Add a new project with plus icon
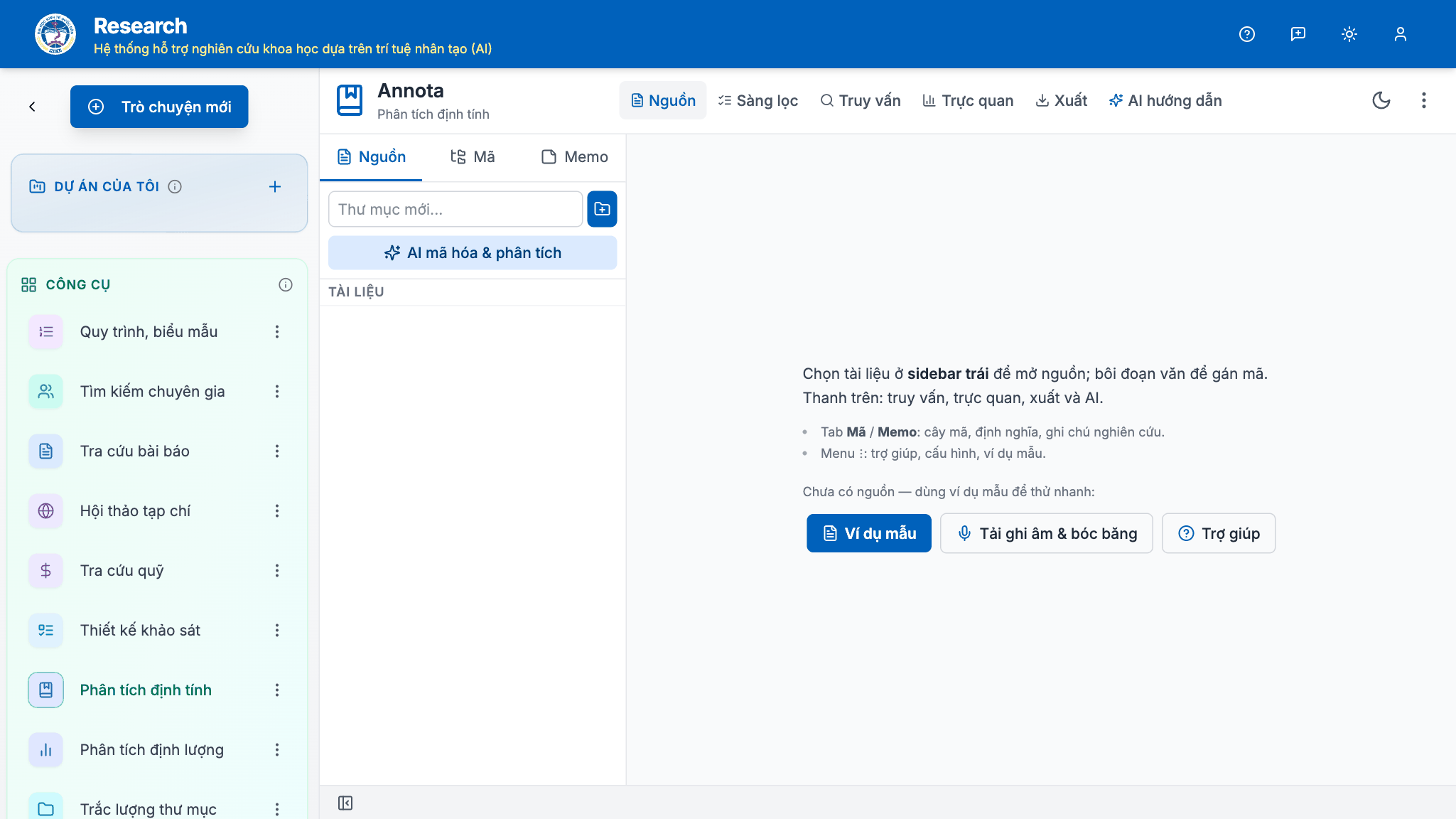Screen dimensions: 1456x819 pyautogui.click(x=275, y=186)
